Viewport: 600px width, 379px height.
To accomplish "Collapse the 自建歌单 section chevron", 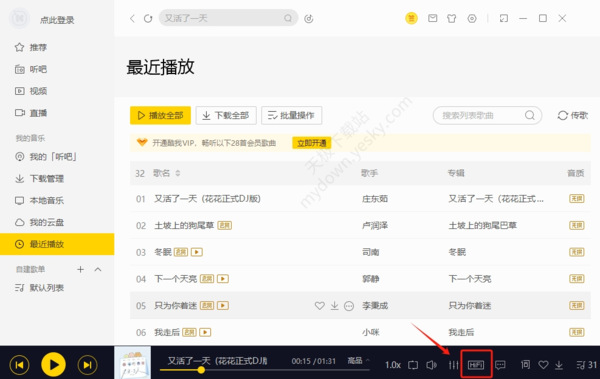I will [x=98, y=270].
